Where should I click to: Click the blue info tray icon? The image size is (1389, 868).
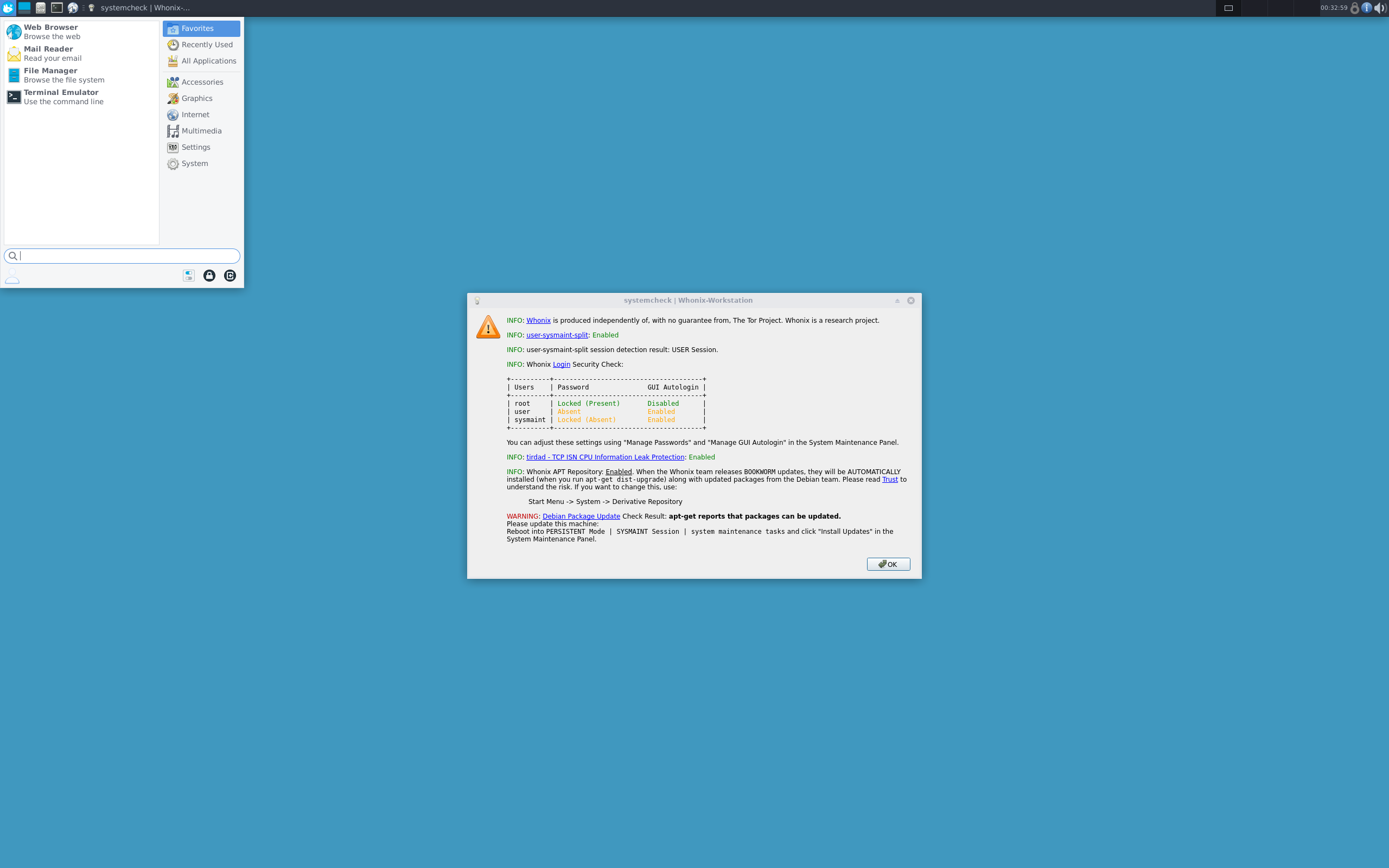click(x=1367, y=8)
